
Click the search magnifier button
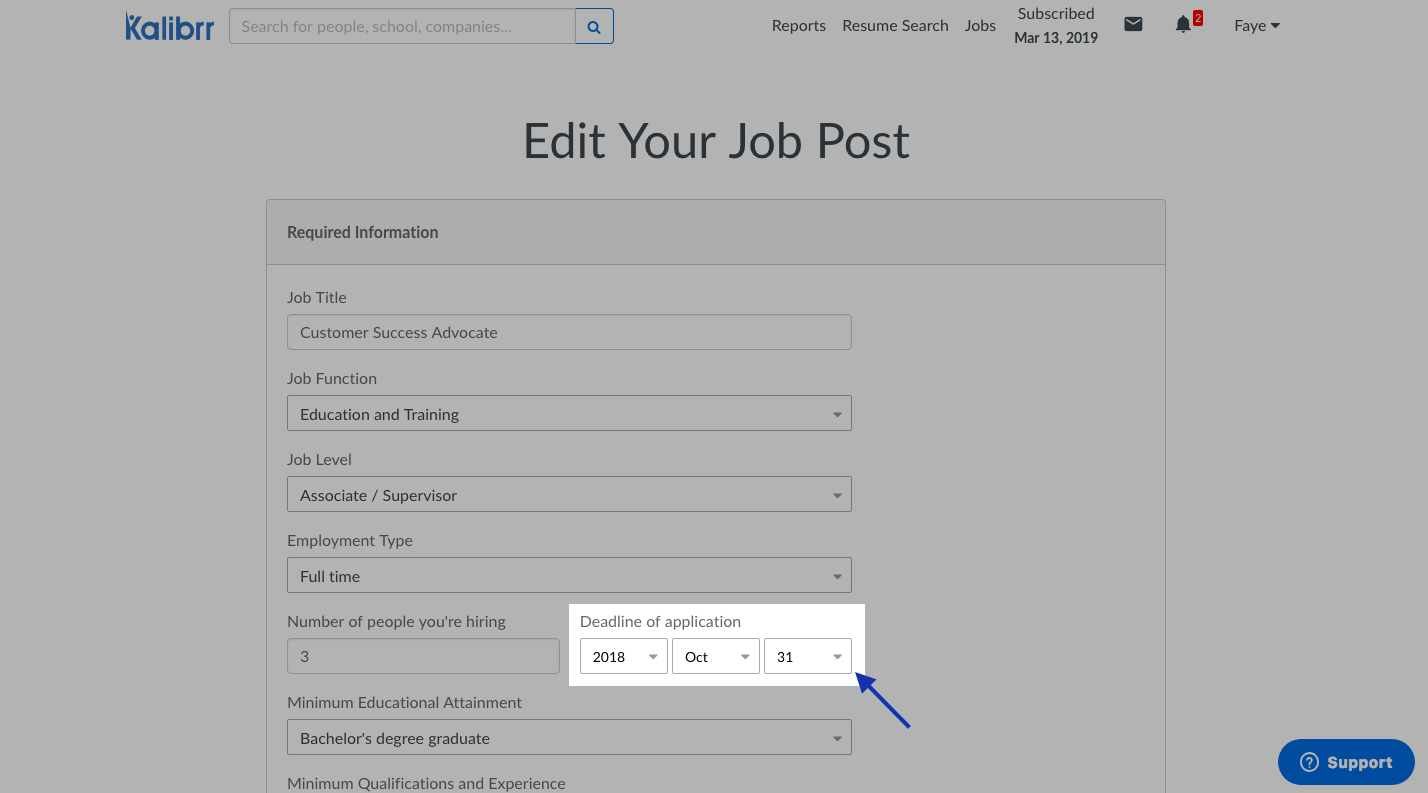pos(594,27)
